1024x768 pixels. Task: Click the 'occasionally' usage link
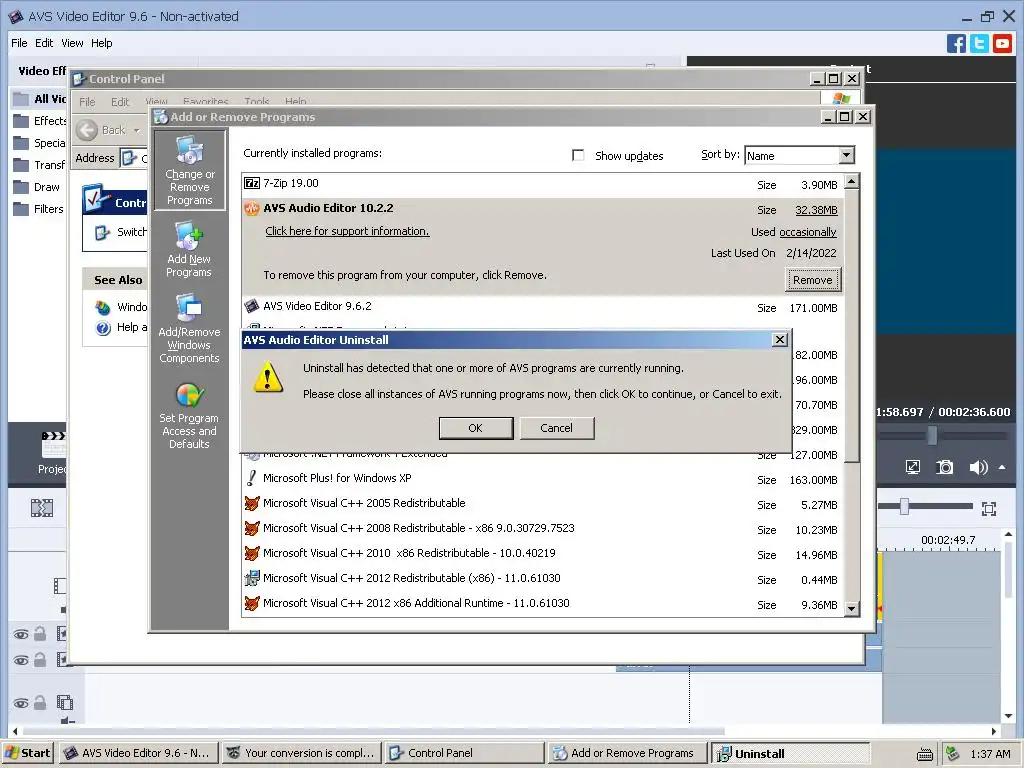(x=808, y=232)
